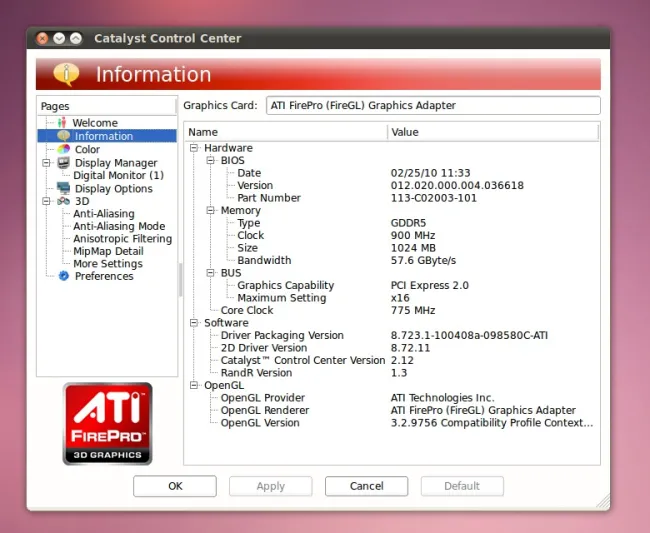Click the greyed Default button
This screenshot has height=533, width=650.
462,486
